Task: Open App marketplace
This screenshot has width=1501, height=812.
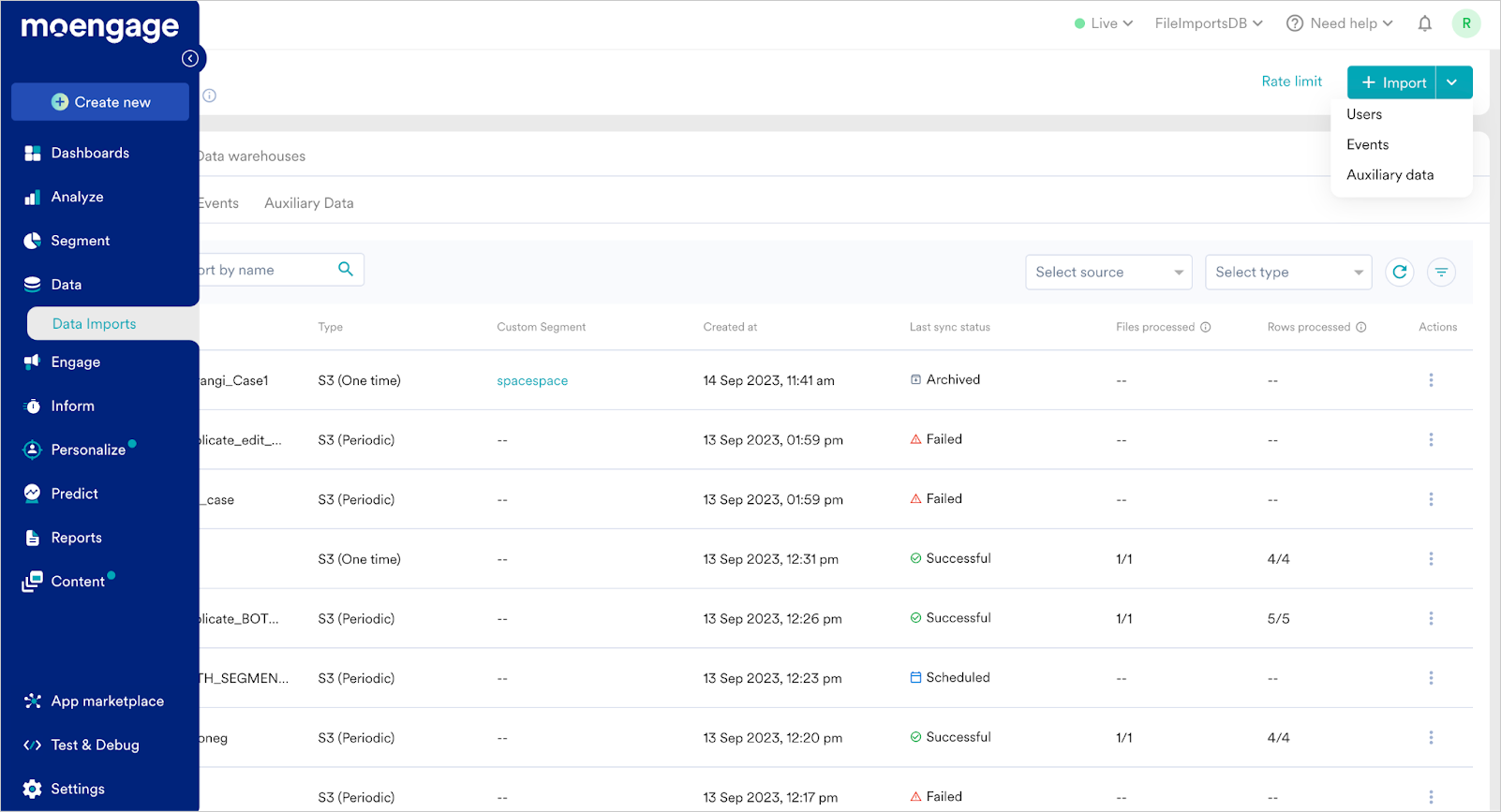Action: click(108, 701)
